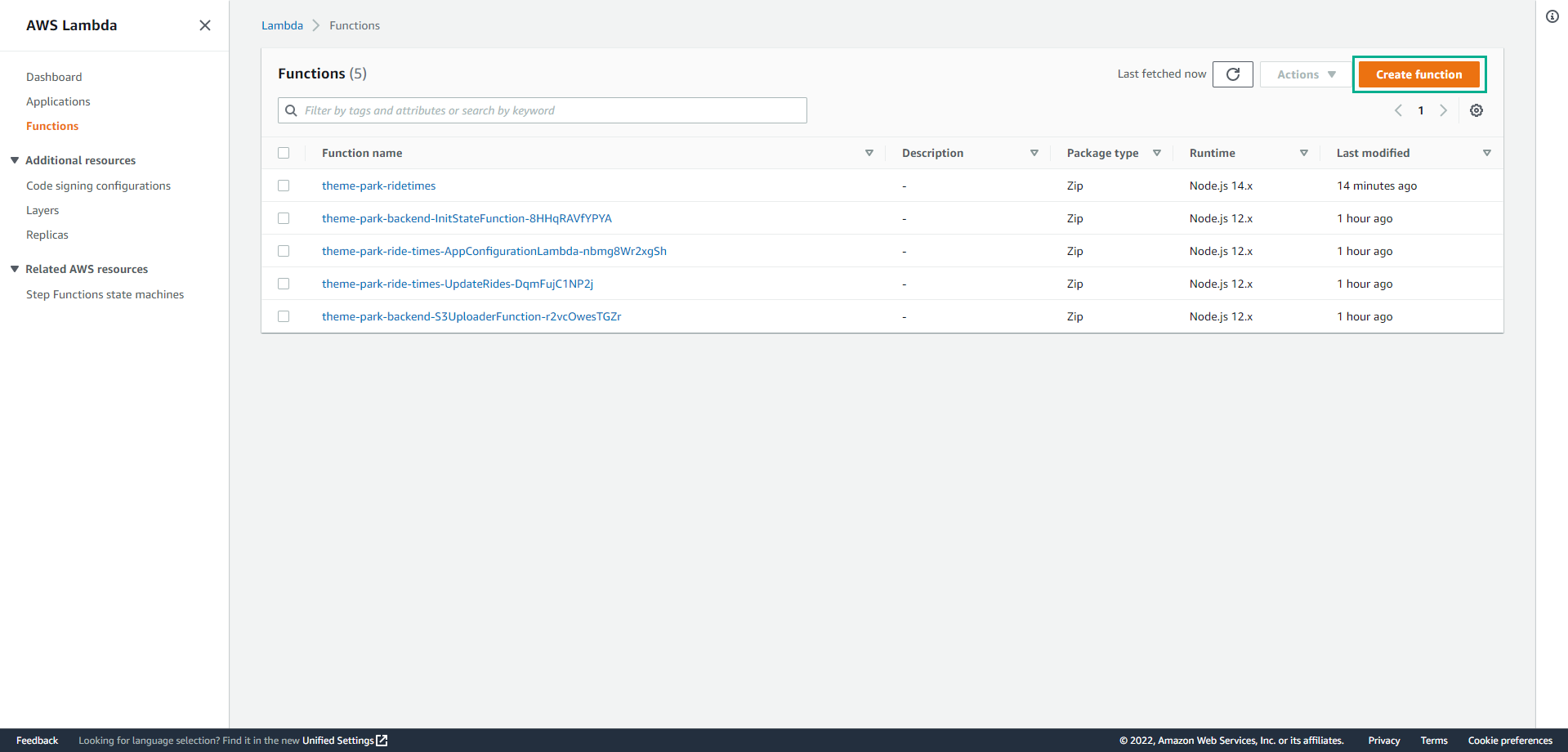Screen dimensions: 1568x752
Task: Select Functions in sidebar
Action: pos(52,126)
